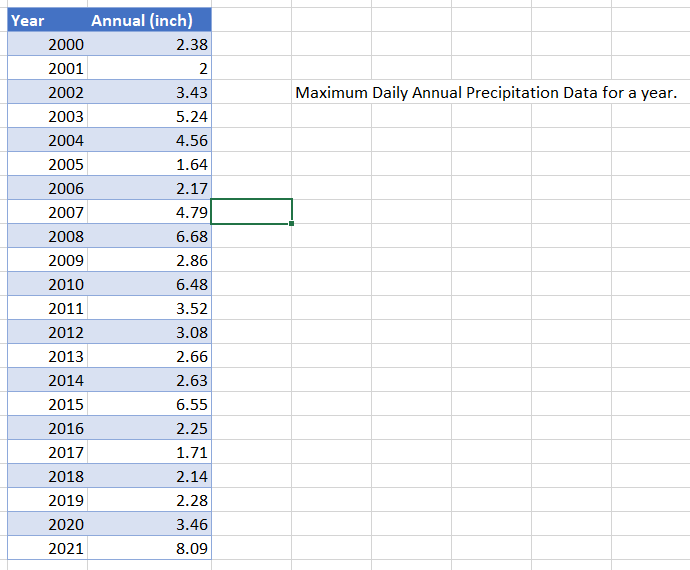Screen dimensions: 690x570
Task: Click the cell with value 6.68
Action: tap(149, 236)
